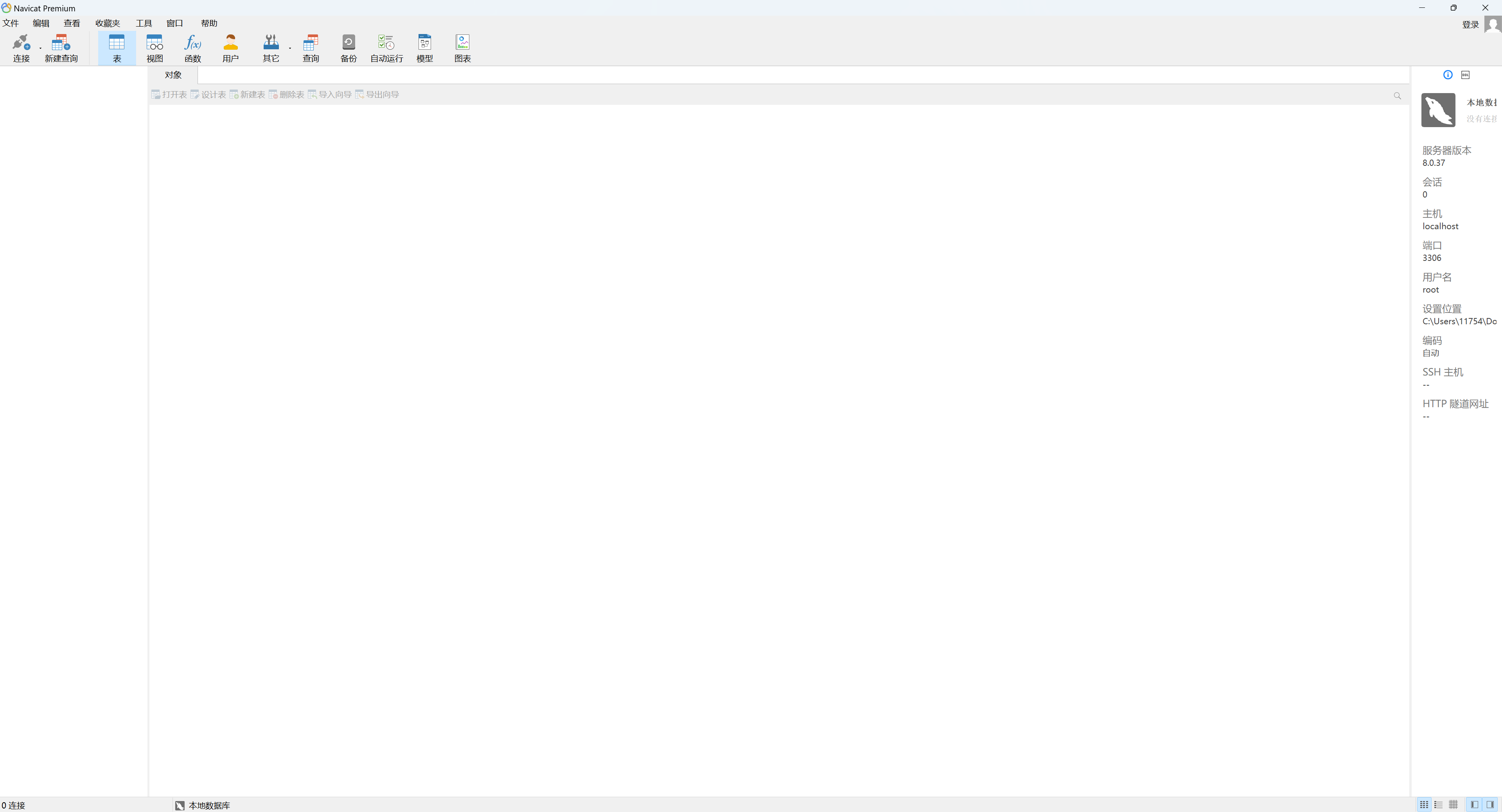Screen dimensions: 1502x812
Task: Click the 删除表 button
Action: tap(286, 94)
